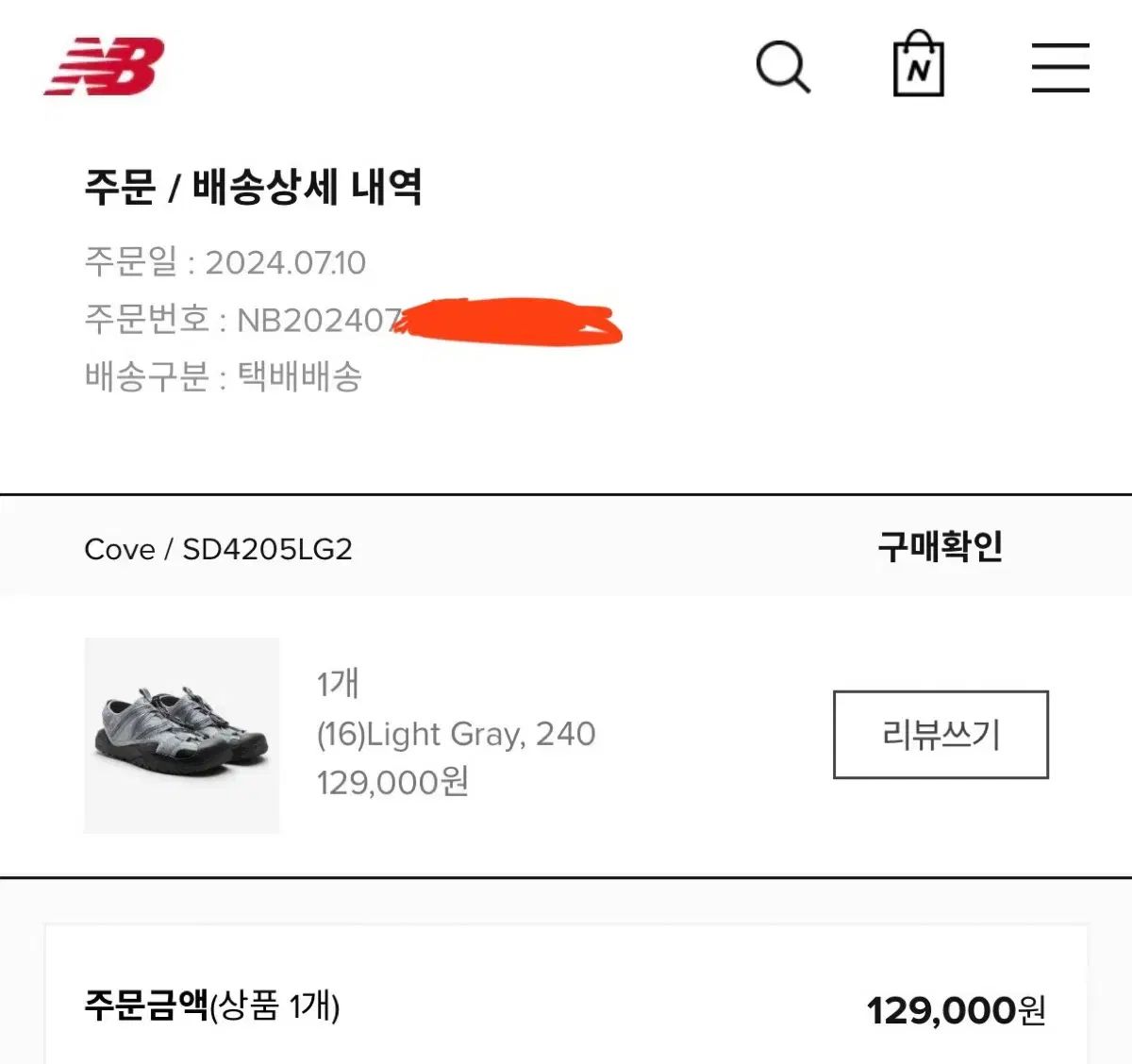Viewport: 1132px width, 1064px height.
Task: Click the 주문 / 배송상세 내역 heading
Action: coord(253,187)
